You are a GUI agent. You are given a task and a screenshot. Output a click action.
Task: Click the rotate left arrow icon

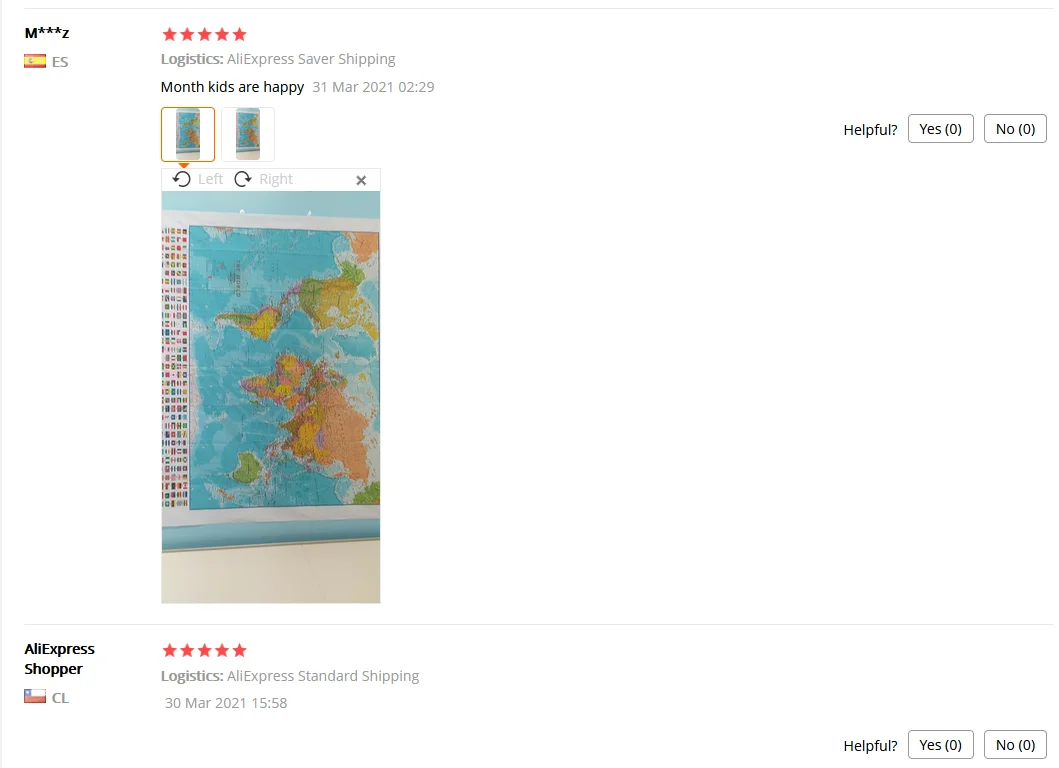pos(181,179)
